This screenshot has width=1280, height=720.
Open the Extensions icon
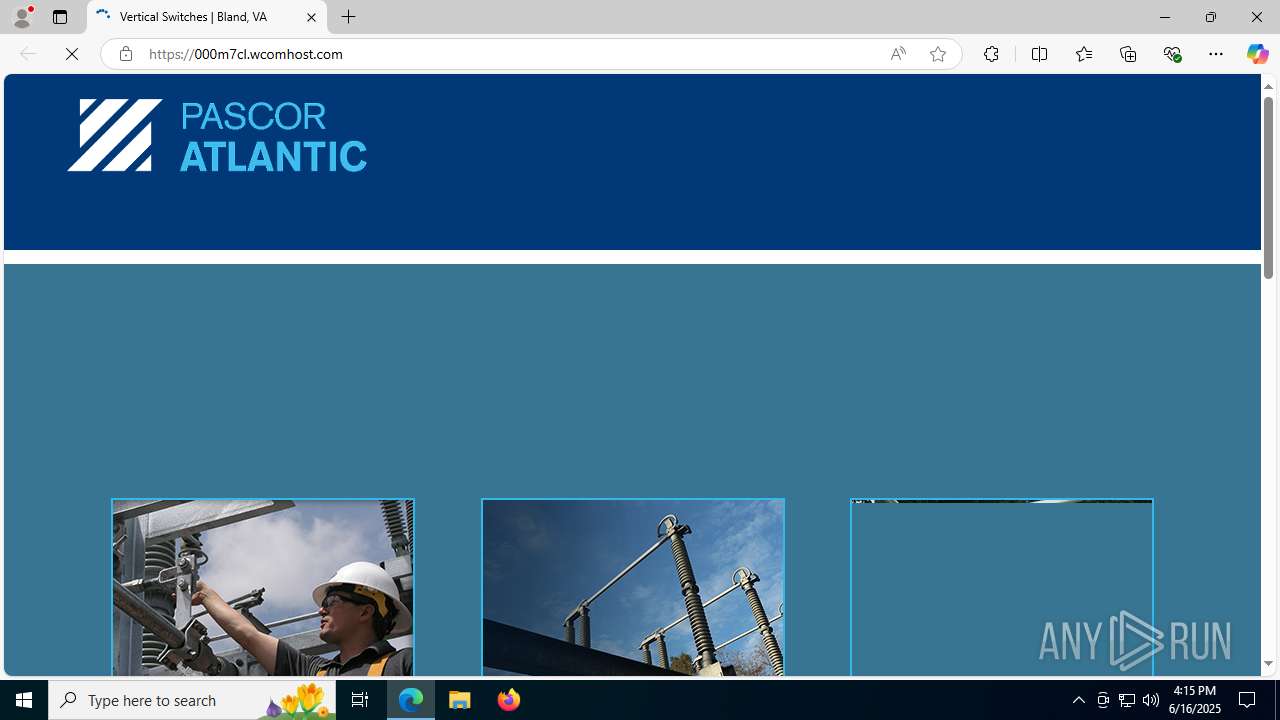click(x=991, y=54)
